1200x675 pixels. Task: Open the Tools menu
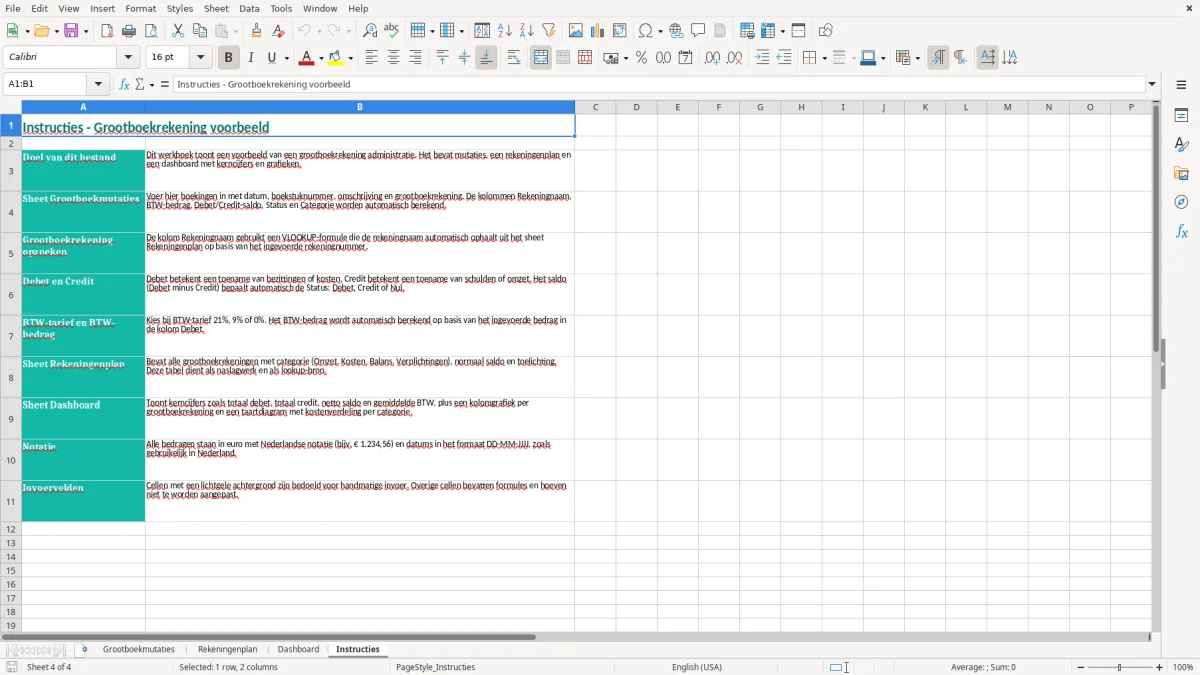click(x=281, y=8)
